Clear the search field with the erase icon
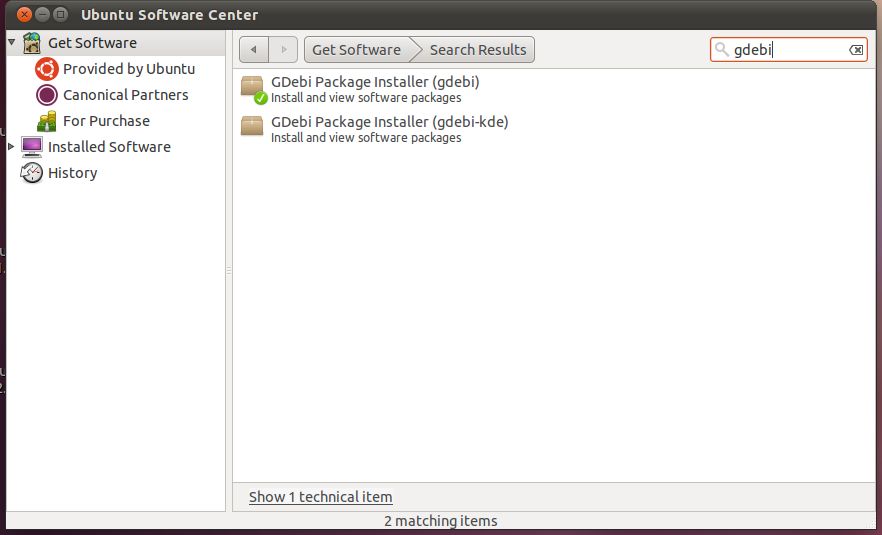The height and width of the screenshot is (535, 882). [x=856, y=50]
